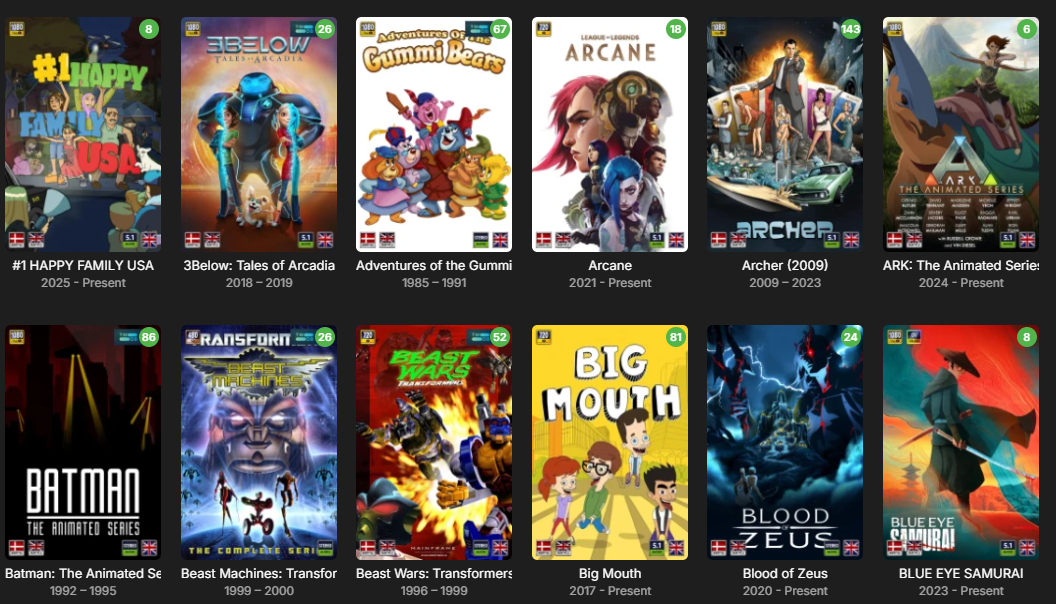1056x604 pixels.
Task: Click the green 81 badge on Big Mouth poster
Action: [675, 337]
